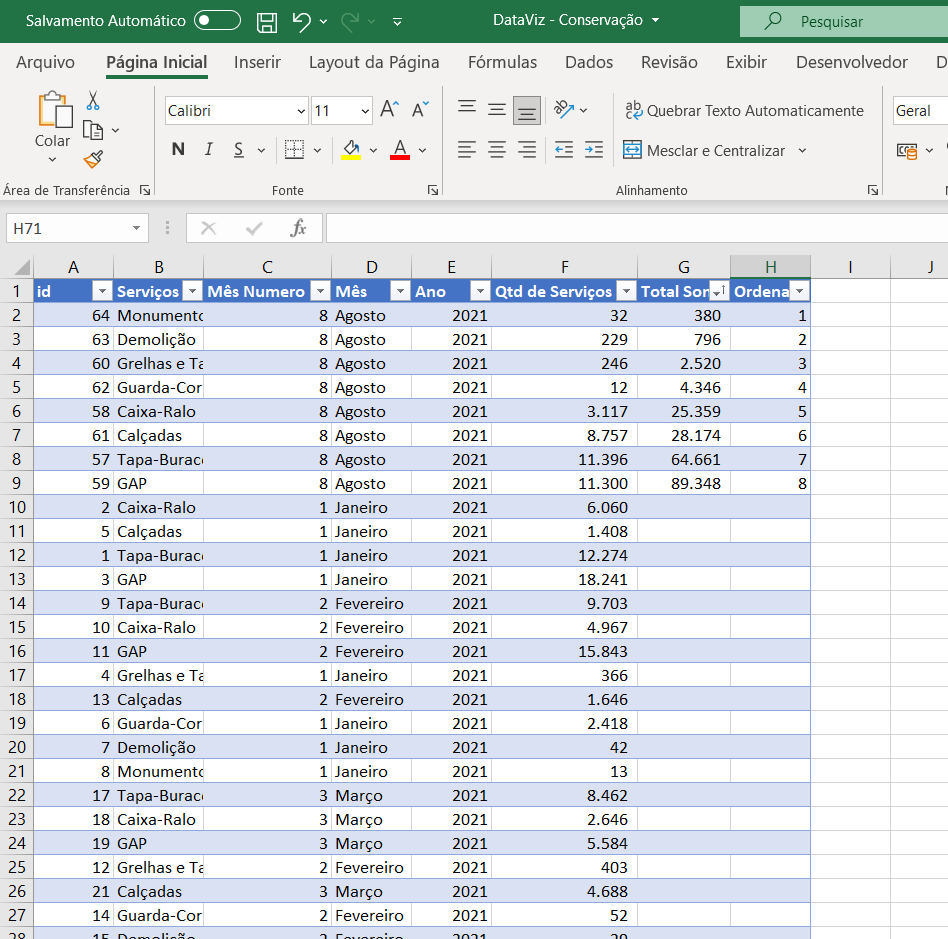Click into the formula bar
The height and width of the screenshot is (939, 948).
tap(637, 228)
